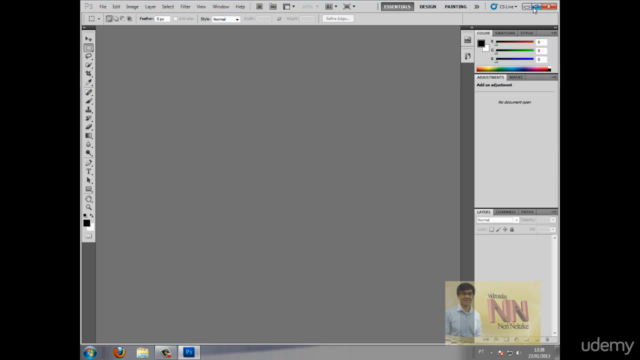Image resolution: width=640 pixels, height=360 pixels.
Task: Select the Rectangular Marquee tool in toolbox
Action: click(89, 48)
